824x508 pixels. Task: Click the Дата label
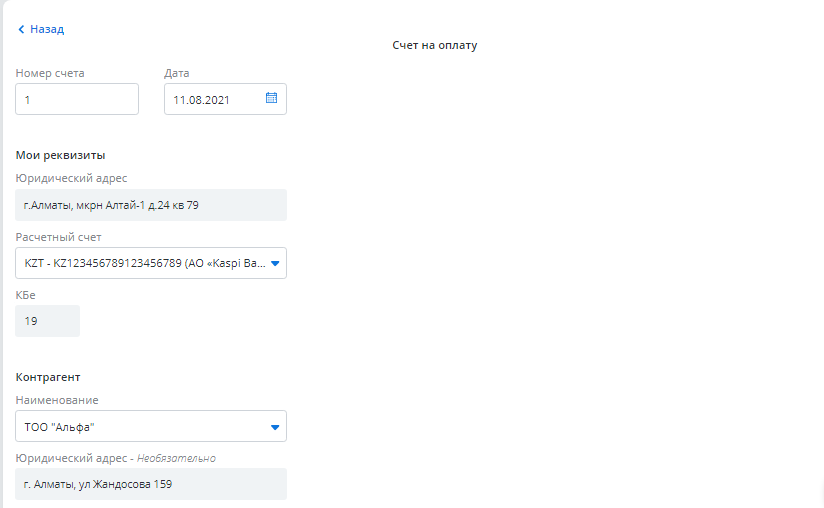coord(177,73)
